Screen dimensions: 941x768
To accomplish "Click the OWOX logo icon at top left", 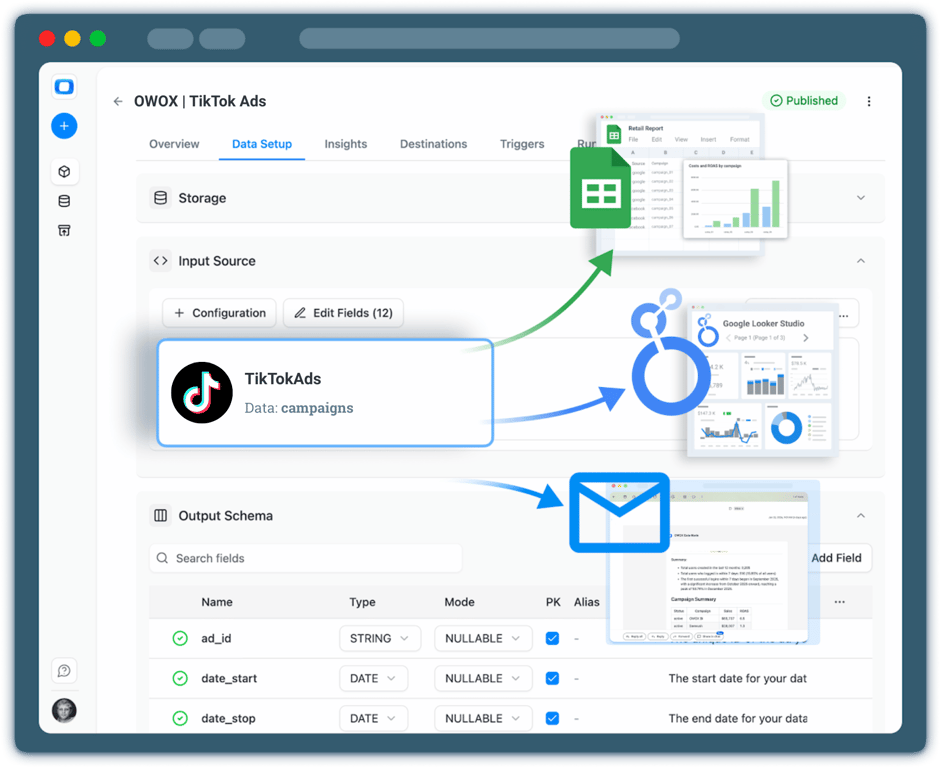I will point(64,86).
